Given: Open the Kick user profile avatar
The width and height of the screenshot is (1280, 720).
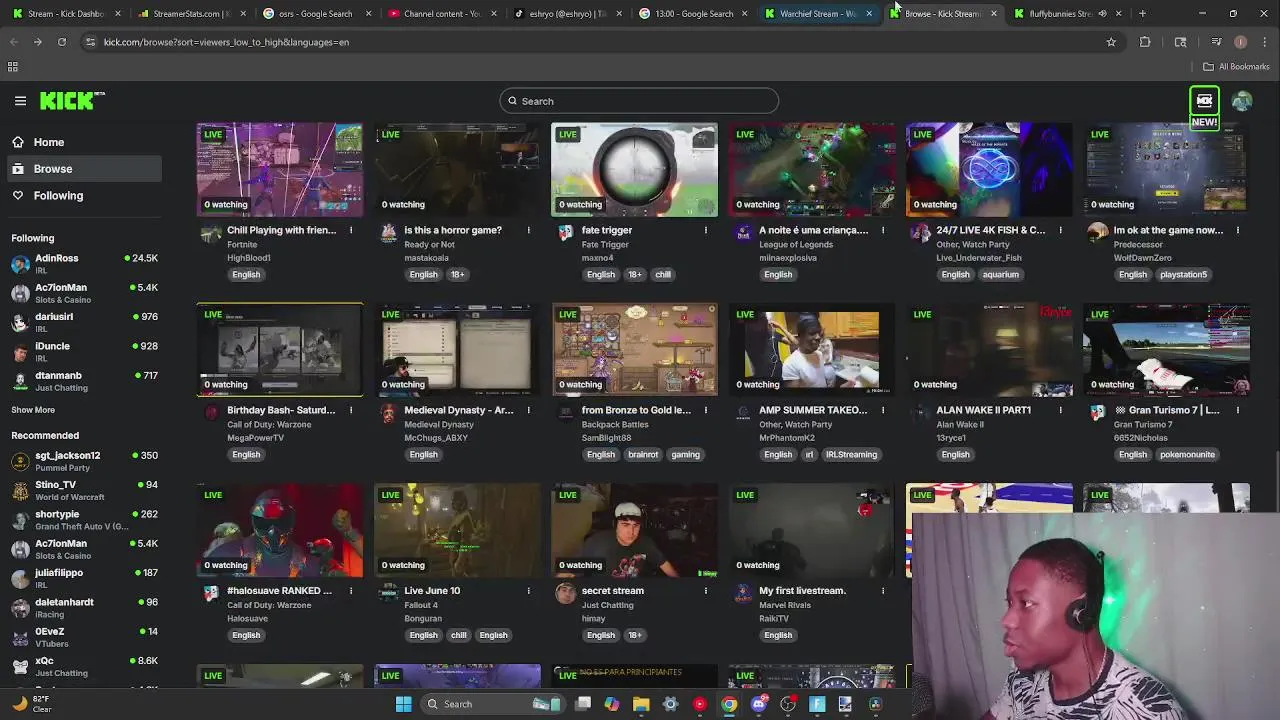Looking at the screenshot, I should [x=1242, y=101].
